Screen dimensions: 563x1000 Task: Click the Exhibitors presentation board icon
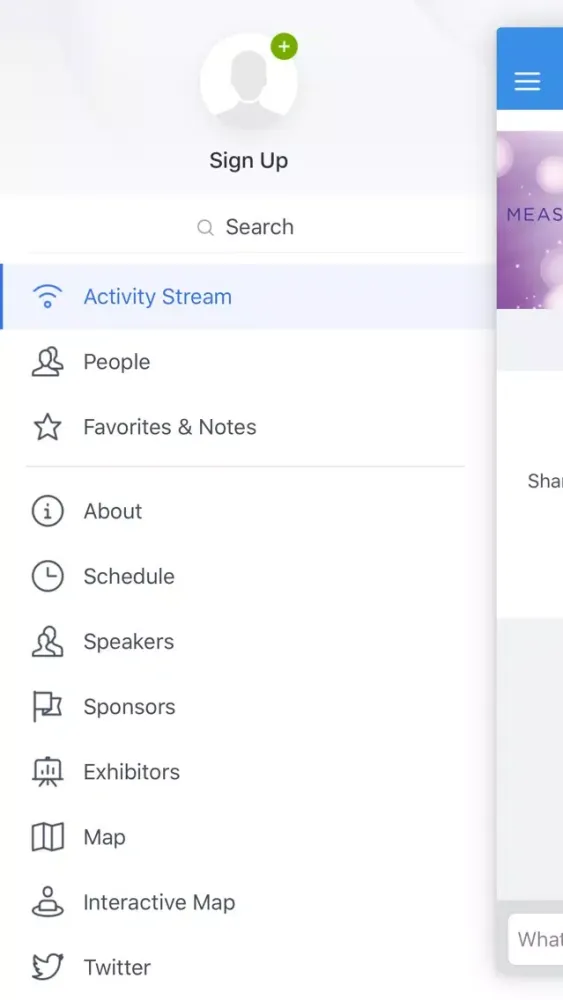(x=47, y=772)
